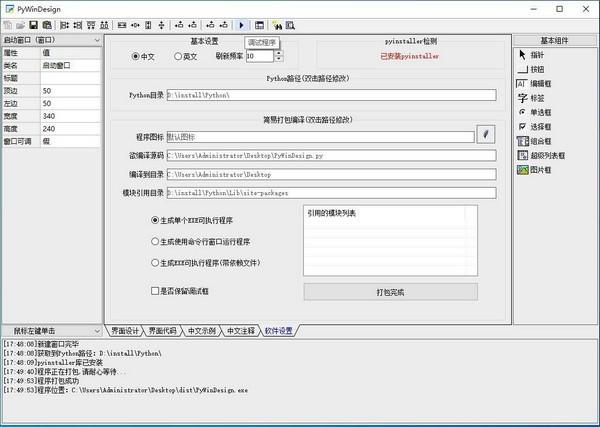Click the window layout icon beside run

[259, 26]
